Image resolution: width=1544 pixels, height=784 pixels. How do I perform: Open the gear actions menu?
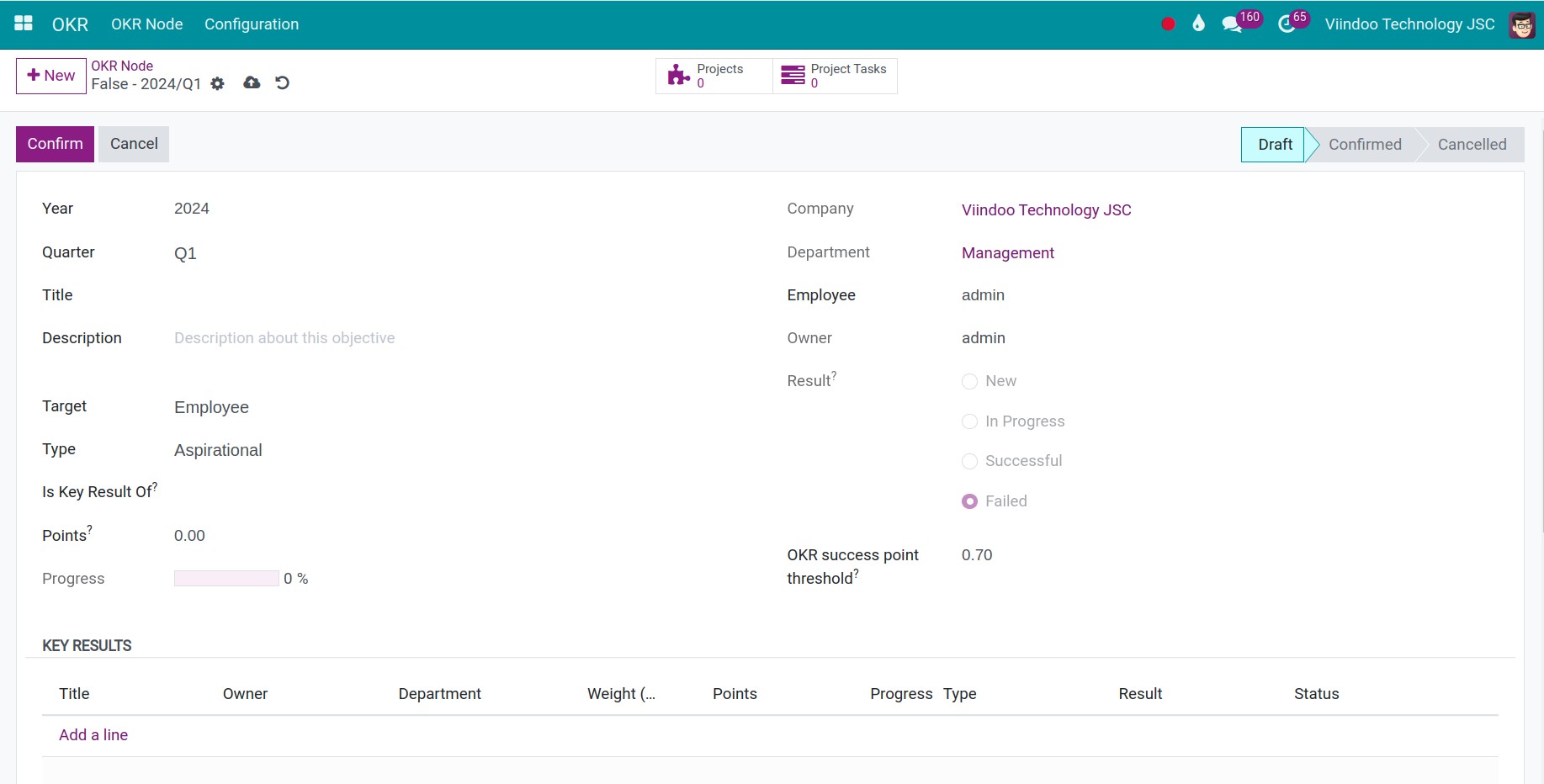coord(218,83)
